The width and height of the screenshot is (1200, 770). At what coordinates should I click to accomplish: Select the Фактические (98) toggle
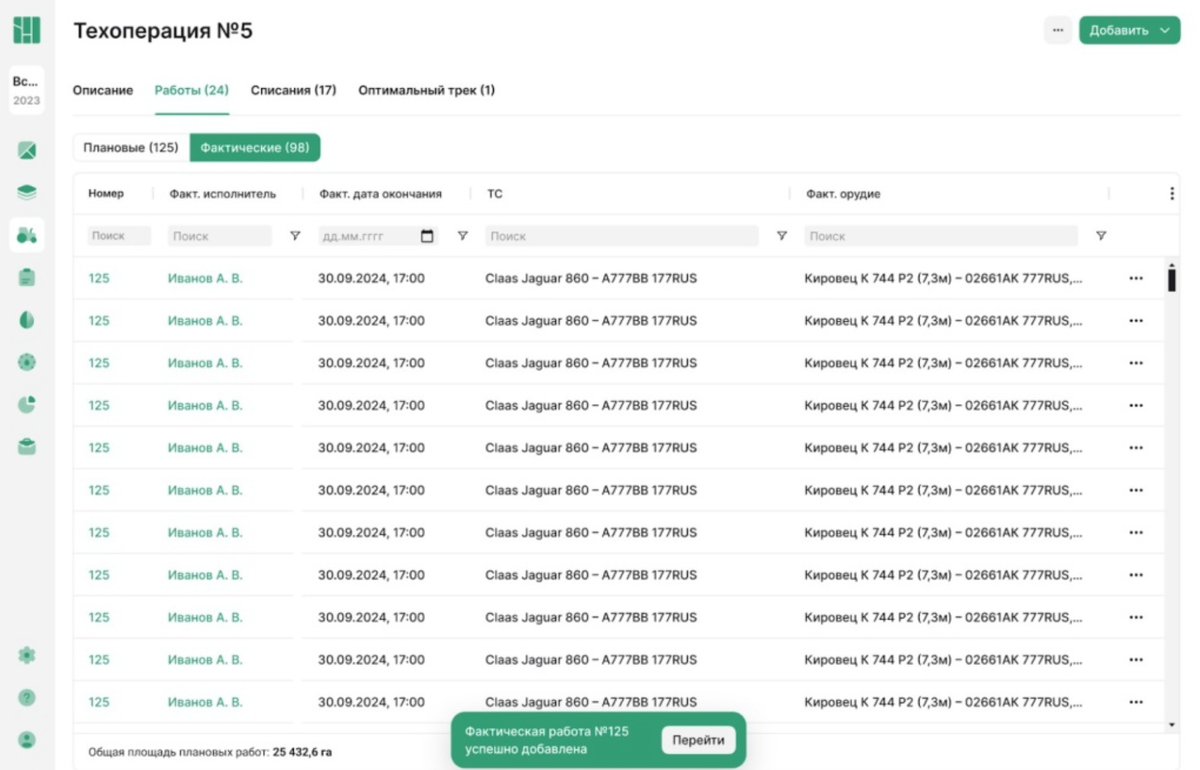[x=255, y=148]
